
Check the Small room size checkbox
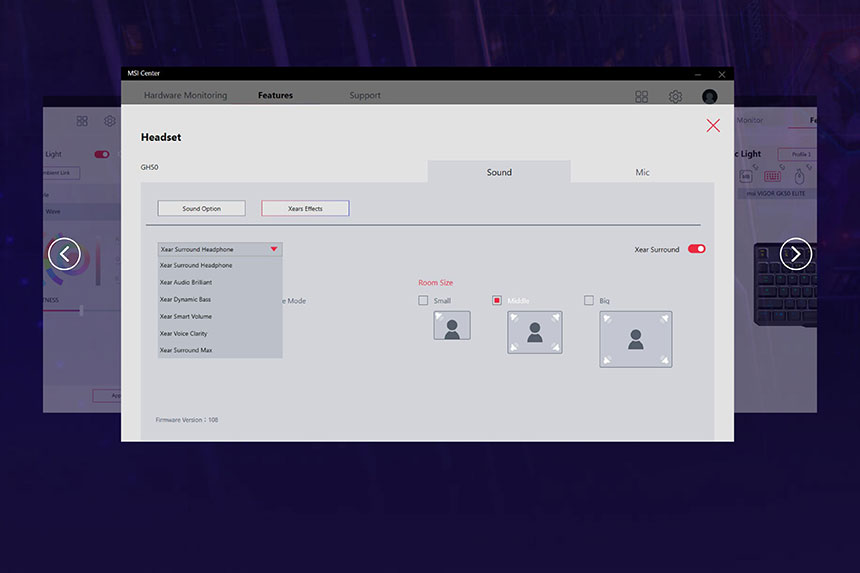coord(423,300)
